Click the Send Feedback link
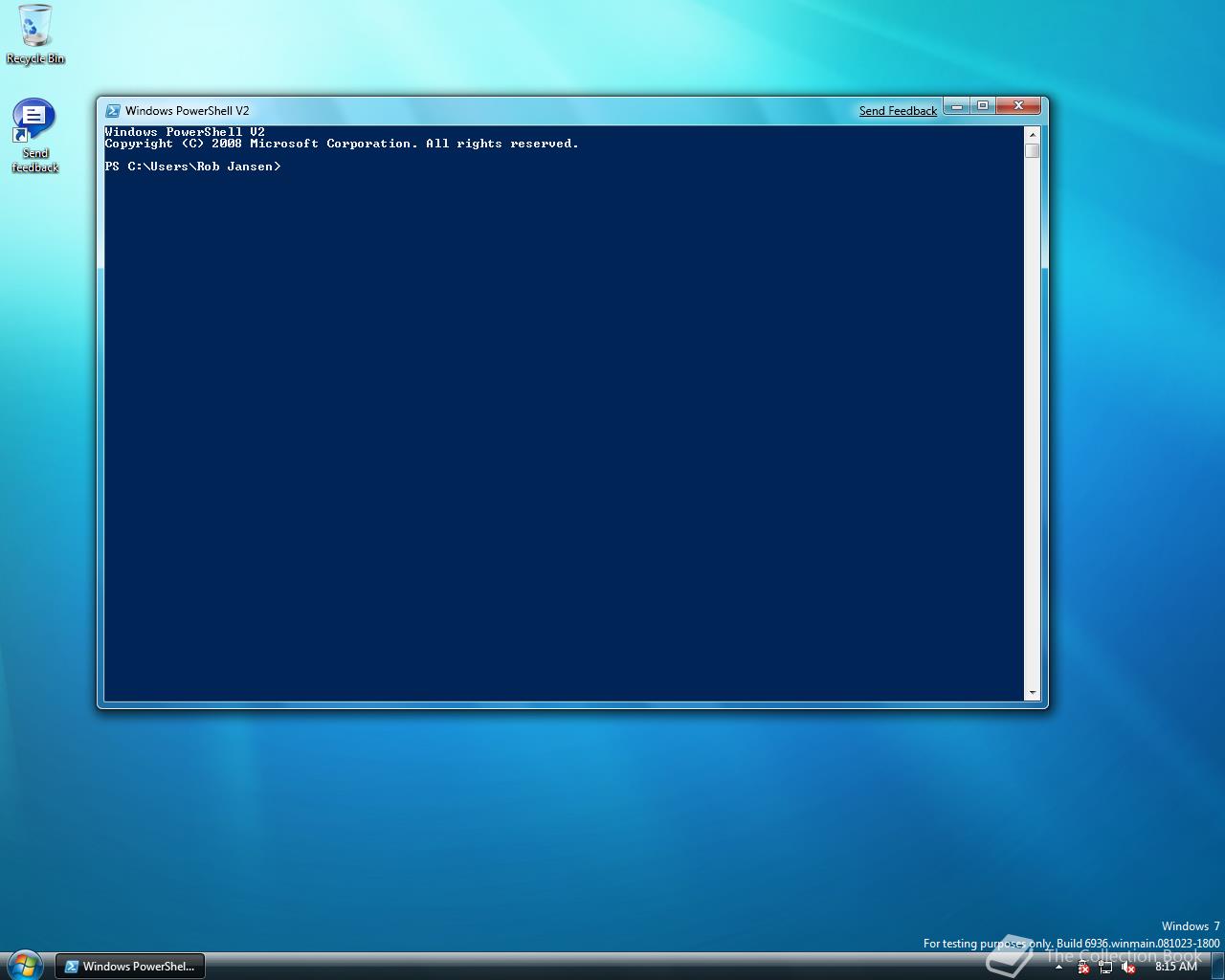Image resolution: width=1225 pixels, height=980 pixels. [897, 110]
